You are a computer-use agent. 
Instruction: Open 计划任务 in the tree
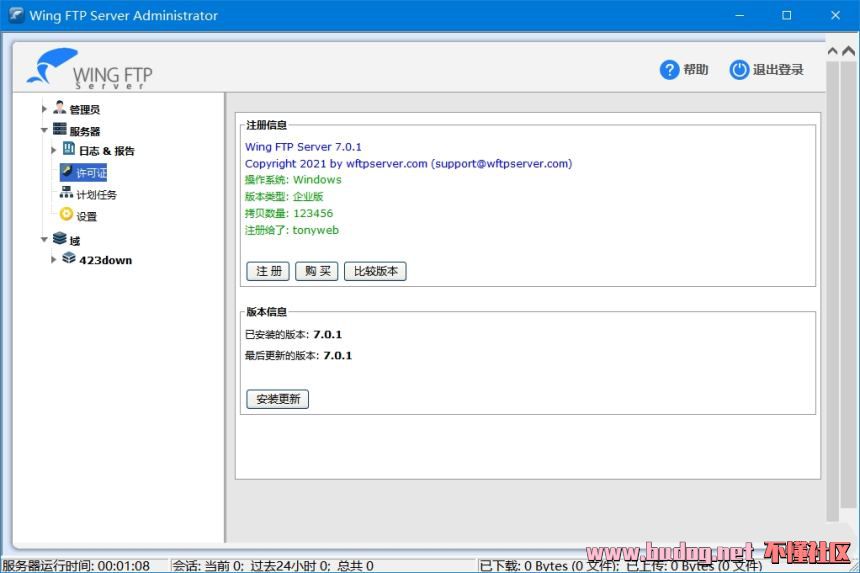pos(97,195)
